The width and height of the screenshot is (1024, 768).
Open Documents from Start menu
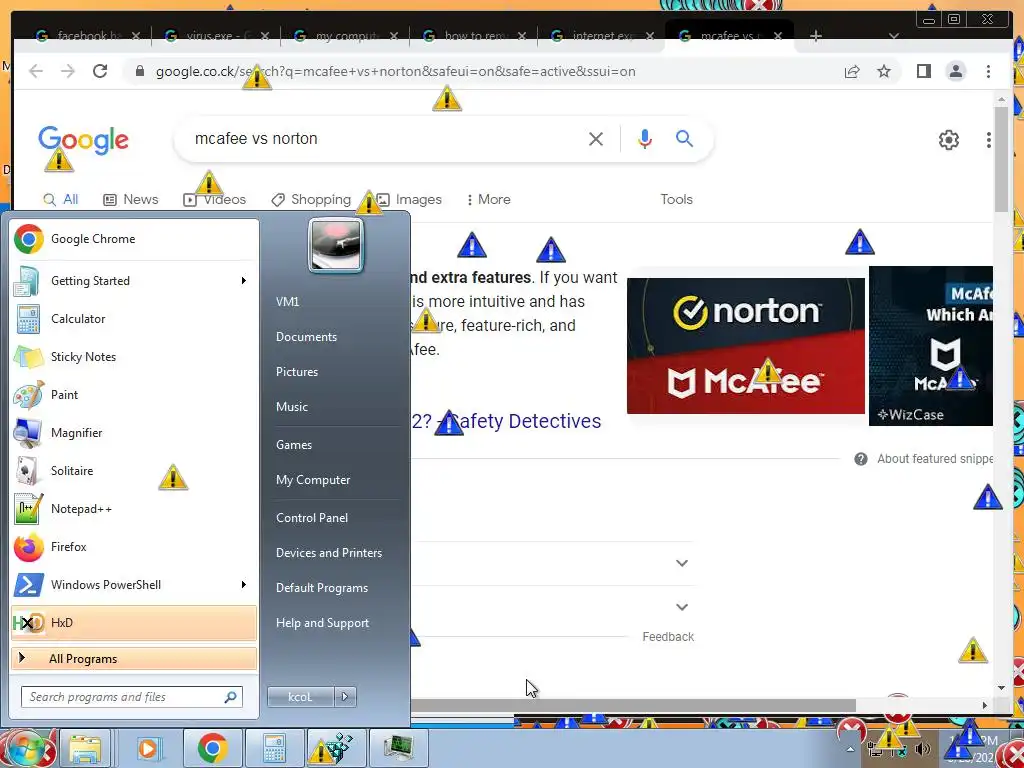pos(306,337)
